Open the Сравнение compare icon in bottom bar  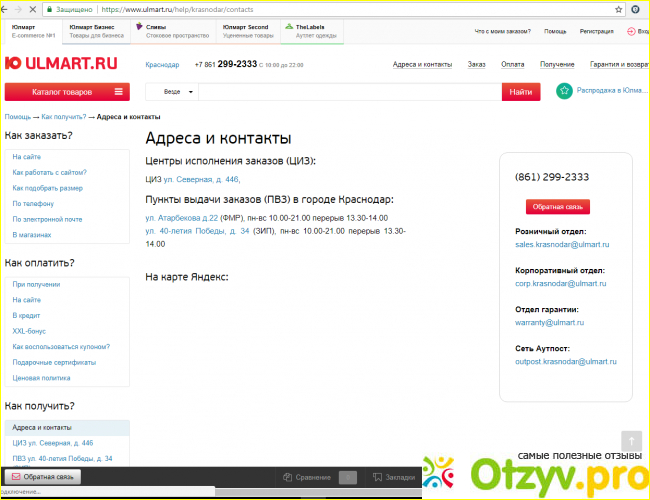287,477
